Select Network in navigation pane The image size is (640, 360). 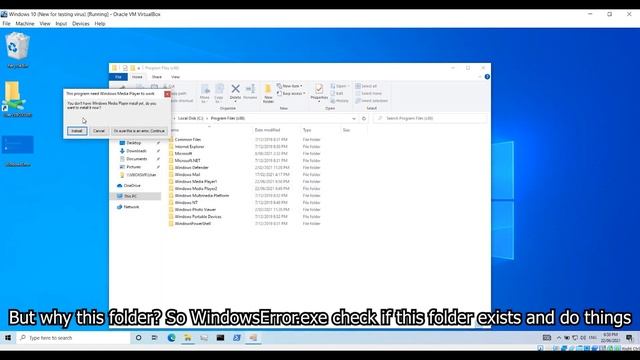point(131,207)
